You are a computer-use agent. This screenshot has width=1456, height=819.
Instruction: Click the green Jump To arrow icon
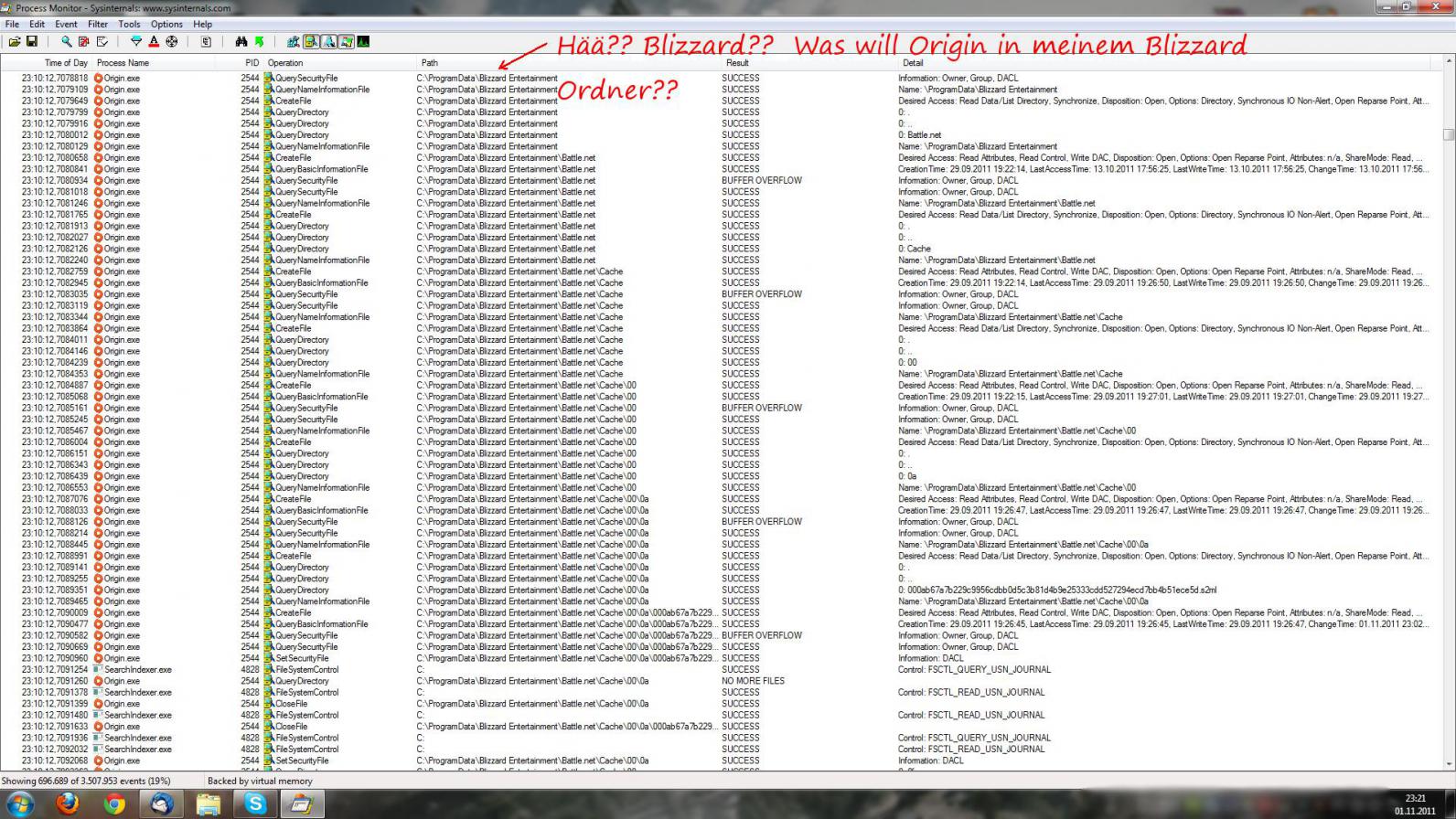point(259,41)
